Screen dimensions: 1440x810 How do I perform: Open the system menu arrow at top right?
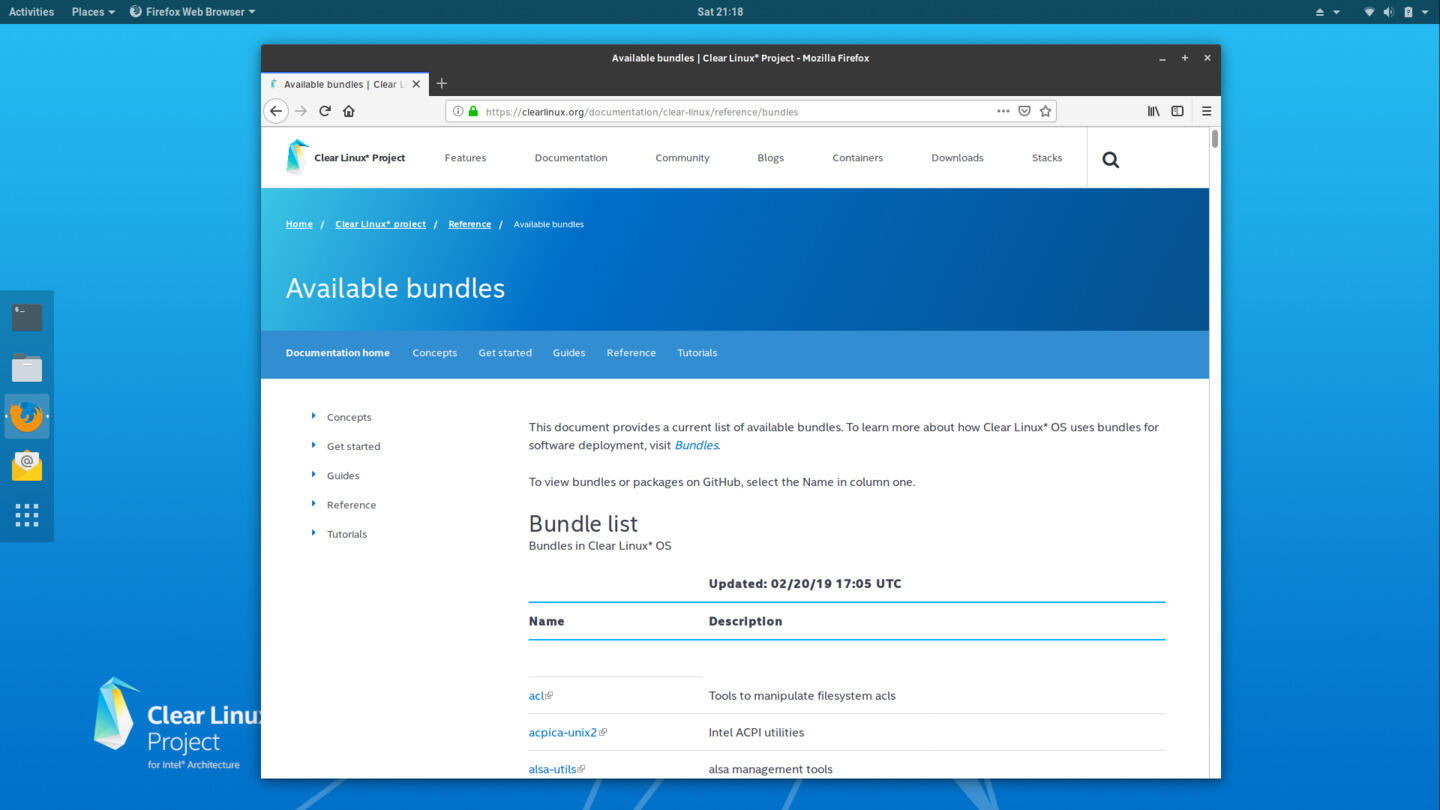(x=1425, y=12)
